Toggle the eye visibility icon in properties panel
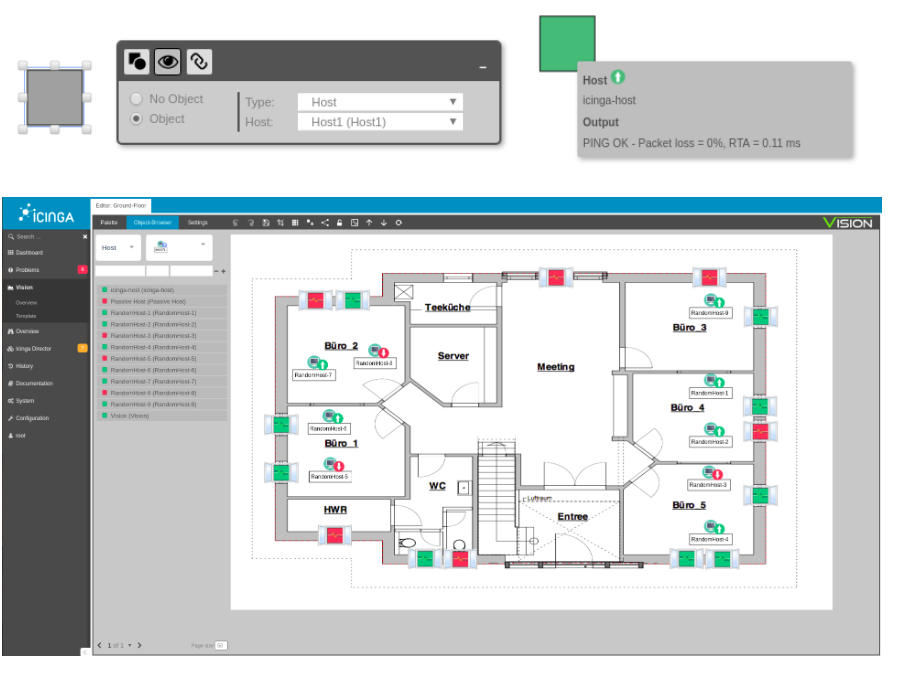The width and height of the screenshot is (902, 677). click(167, 62)
